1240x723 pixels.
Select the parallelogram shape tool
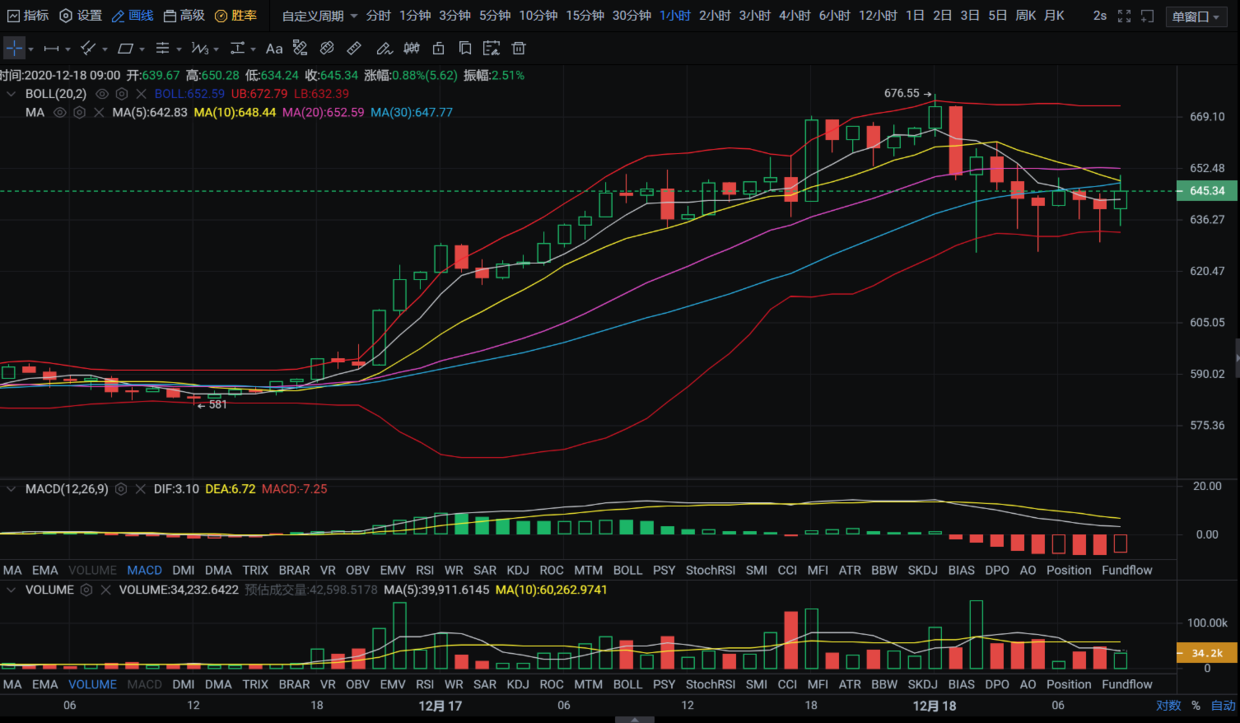tap(125, 48)
